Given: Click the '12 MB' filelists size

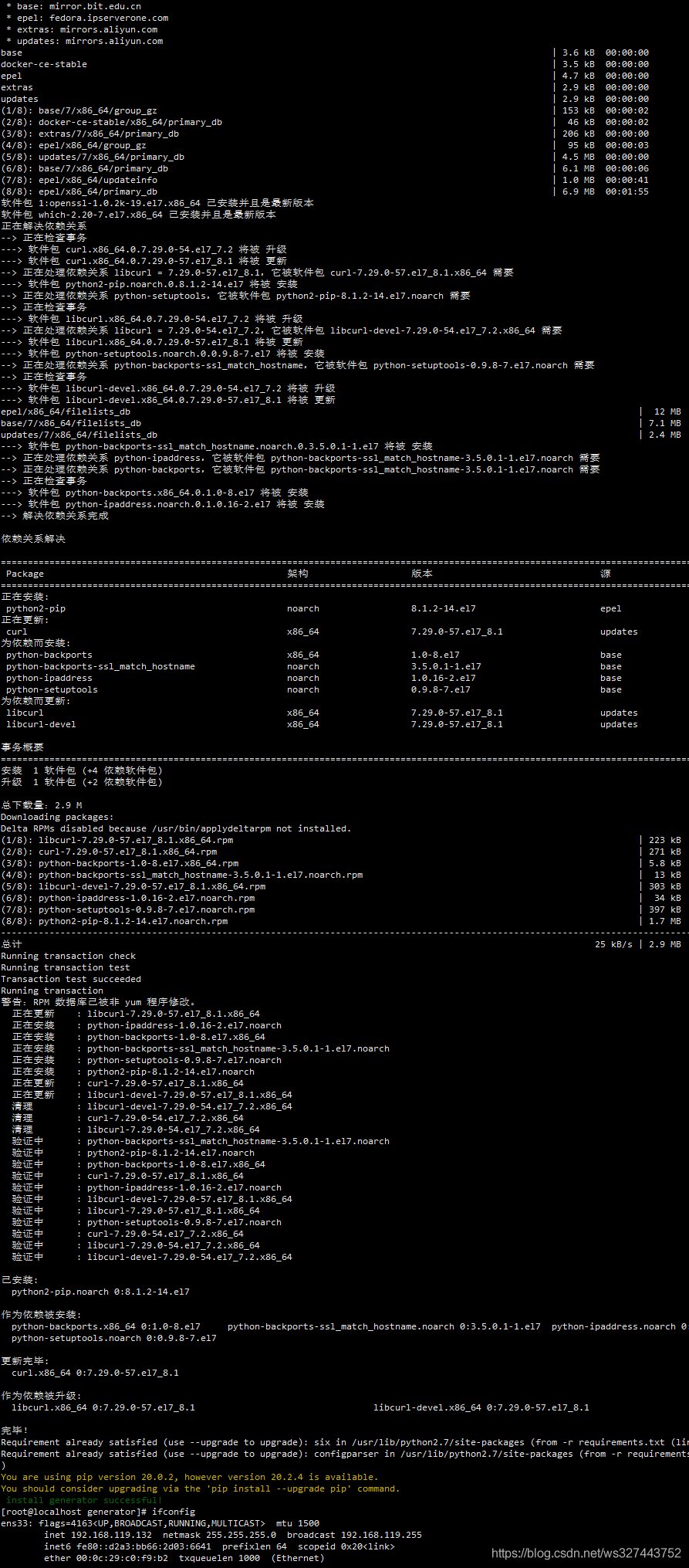Looking at the screenshot, I should pyautogui.click(x=667, y=411).
